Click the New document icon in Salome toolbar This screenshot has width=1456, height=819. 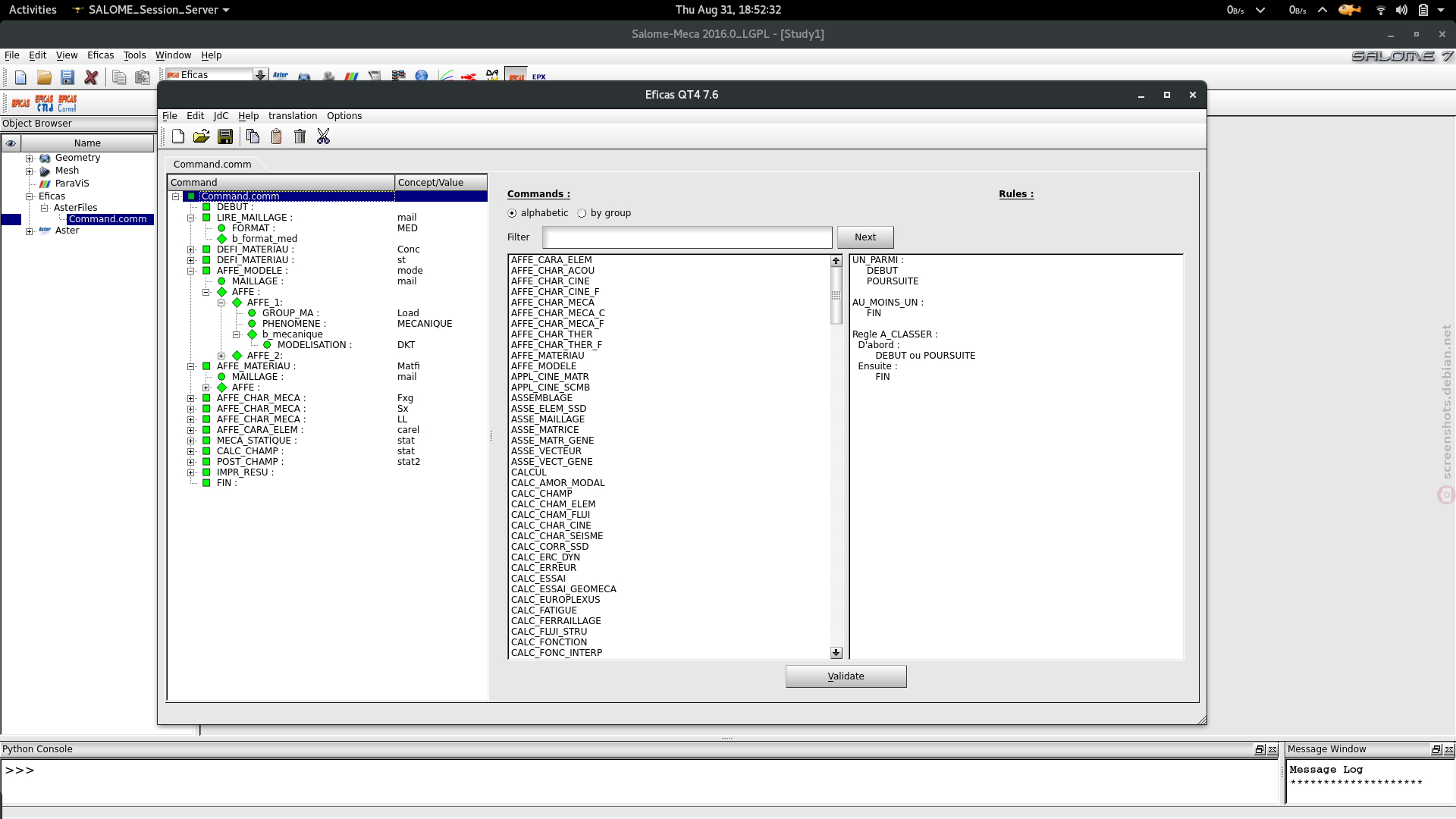click(20, 77)
